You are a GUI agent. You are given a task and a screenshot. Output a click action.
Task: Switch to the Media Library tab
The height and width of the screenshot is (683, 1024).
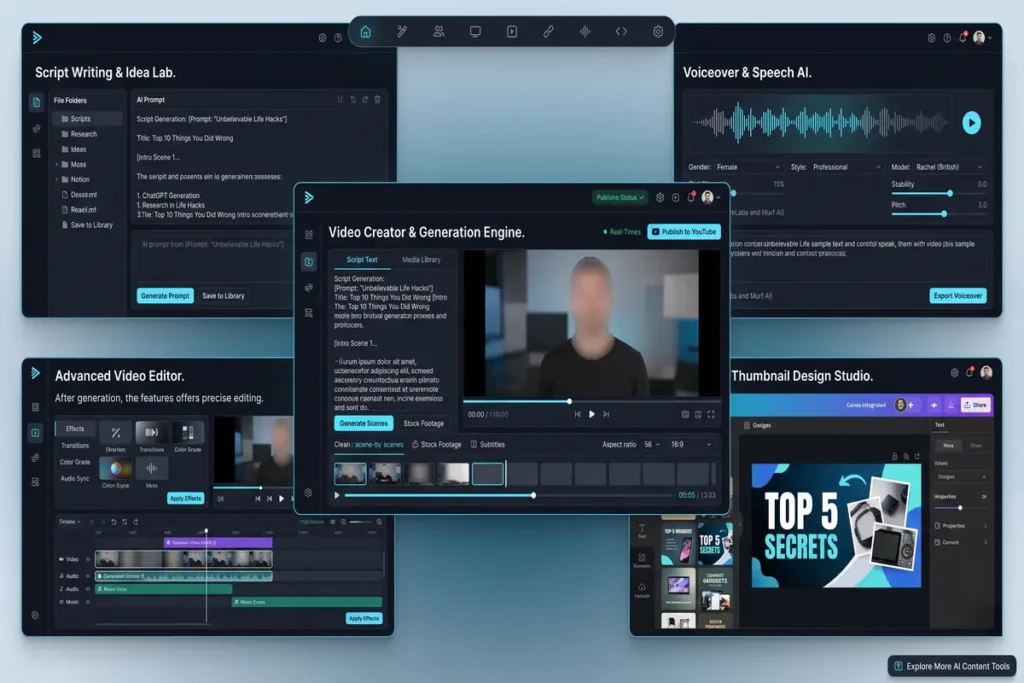(x=421, y=260)
